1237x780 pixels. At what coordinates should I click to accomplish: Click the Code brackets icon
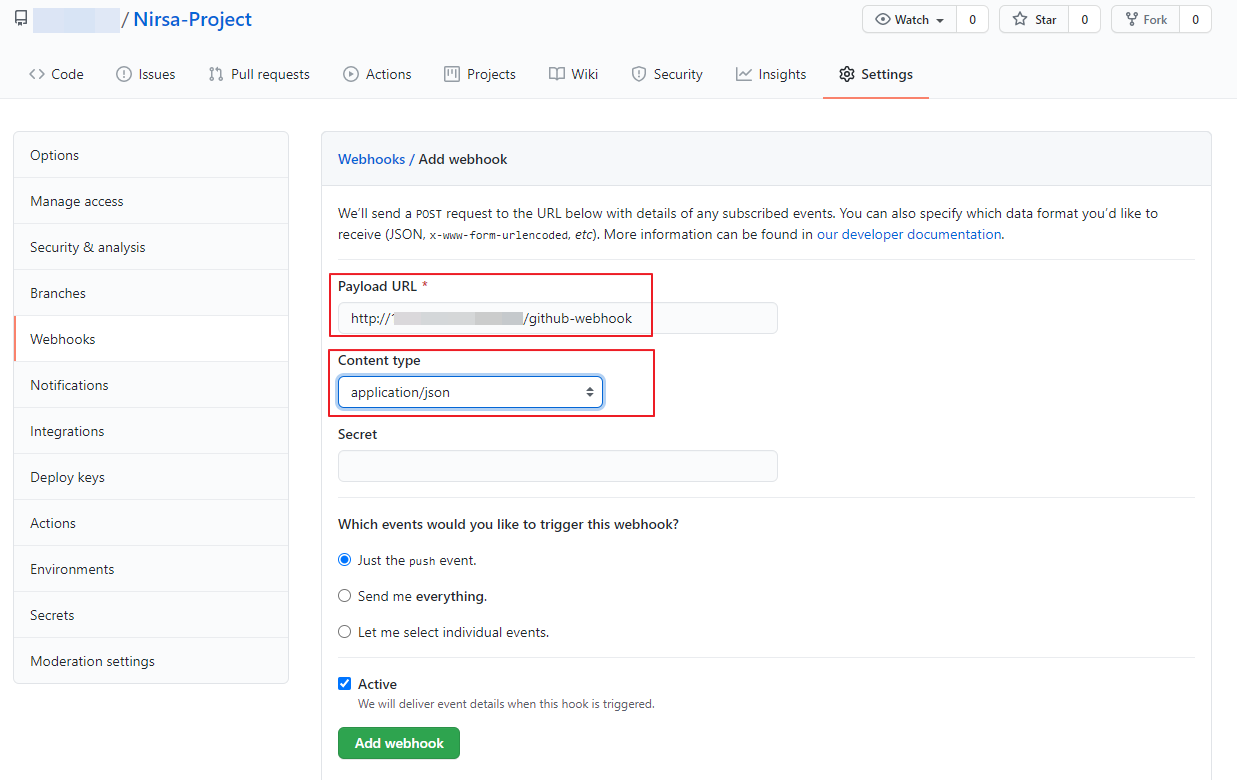37,74
